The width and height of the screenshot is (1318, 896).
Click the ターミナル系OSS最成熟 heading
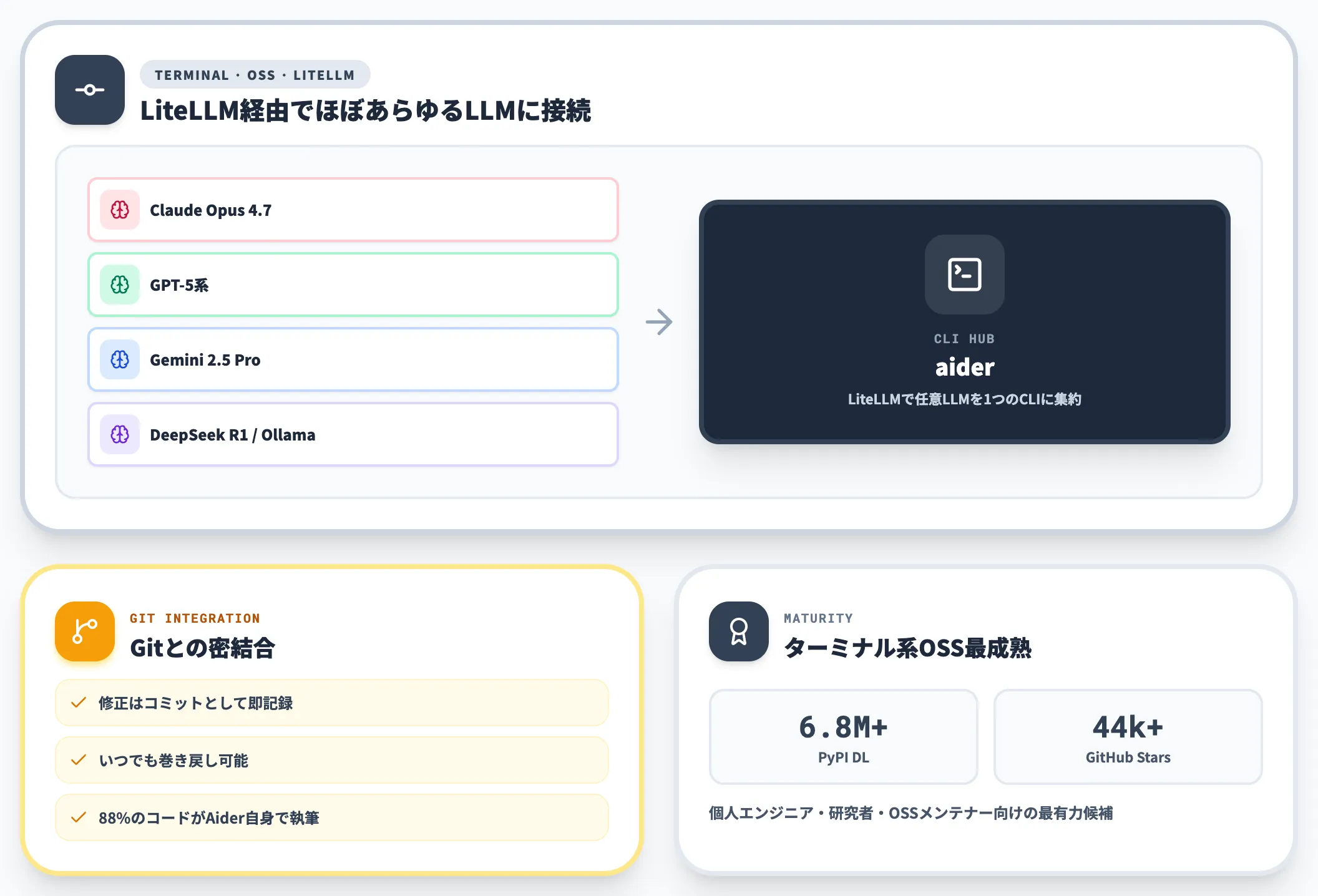907,648
